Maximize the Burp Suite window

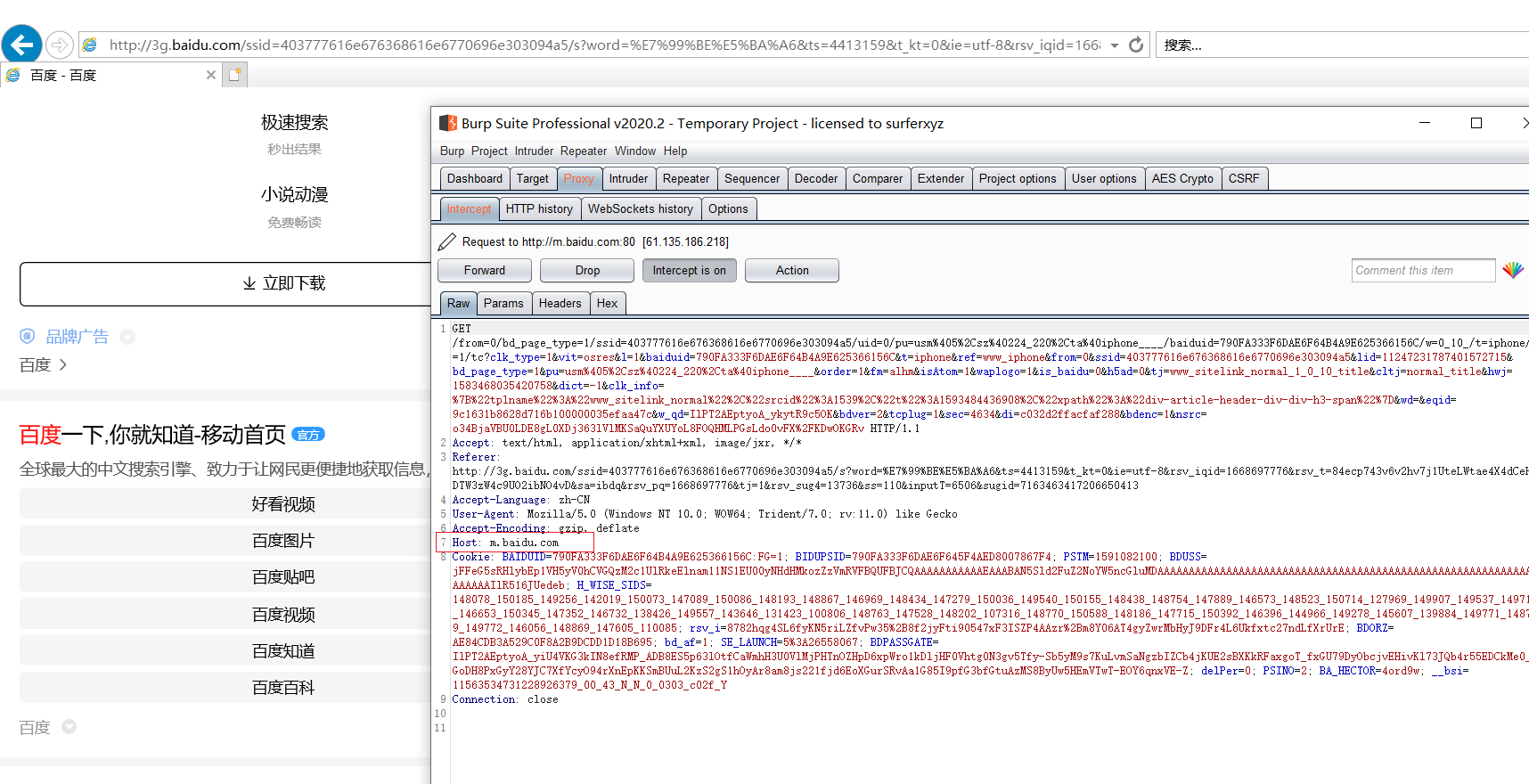coord(1476,123)
